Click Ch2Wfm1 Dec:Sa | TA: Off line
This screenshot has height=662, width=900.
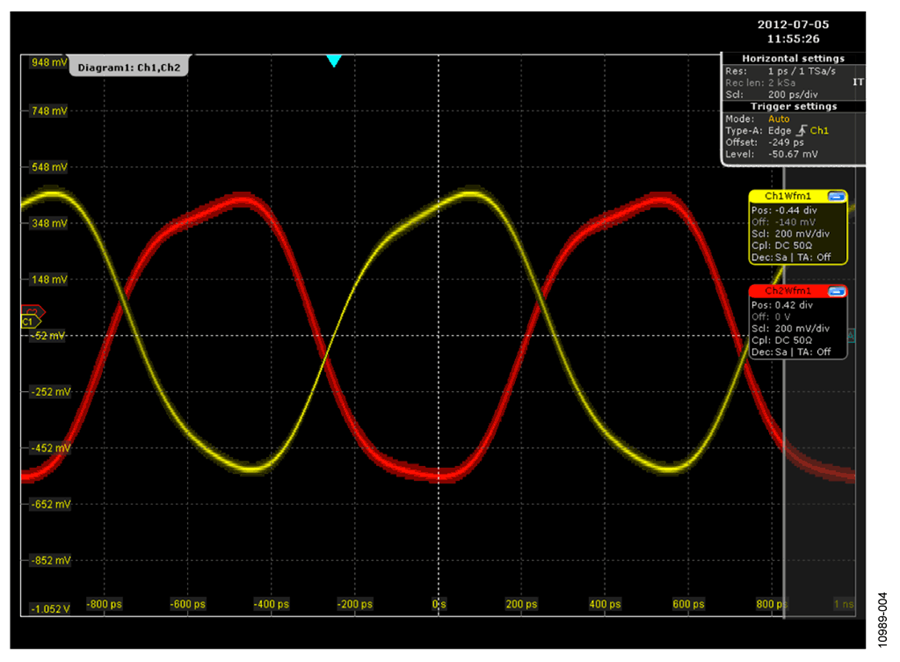[791, 352]
